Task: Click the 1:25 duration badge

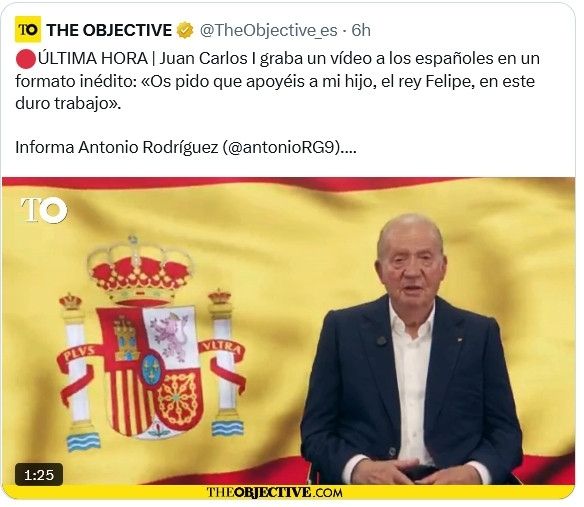Action: [39, 475]
